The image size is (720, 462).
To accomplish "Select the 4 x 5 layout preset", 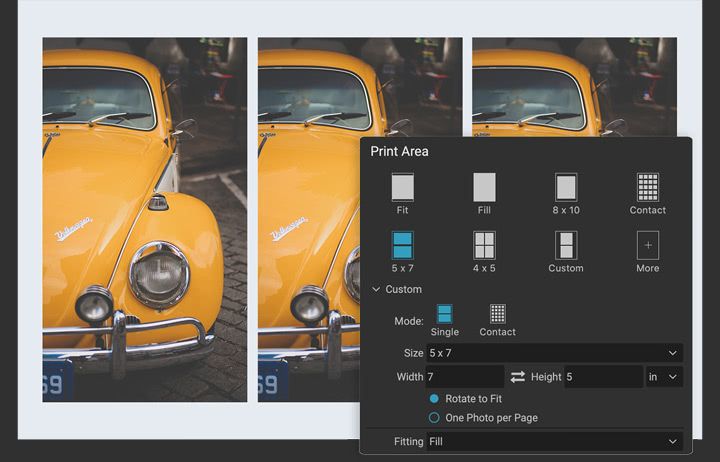I will click(x=484, y=252).
